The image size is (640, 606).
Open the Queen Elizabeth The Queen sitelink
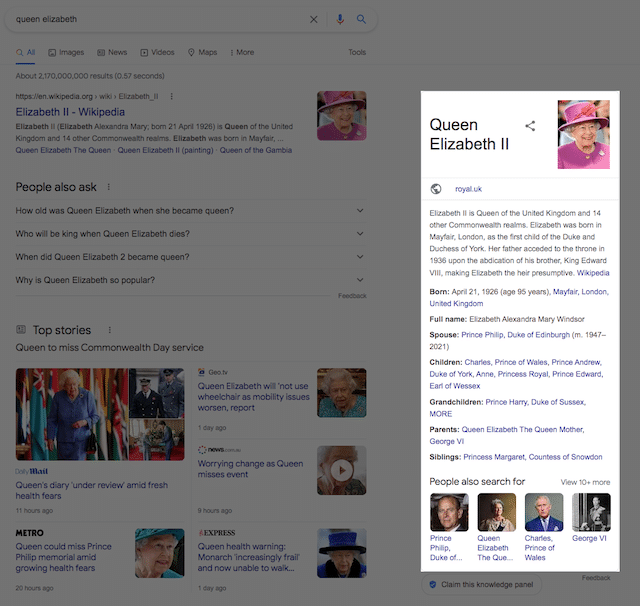coord(63,150)
